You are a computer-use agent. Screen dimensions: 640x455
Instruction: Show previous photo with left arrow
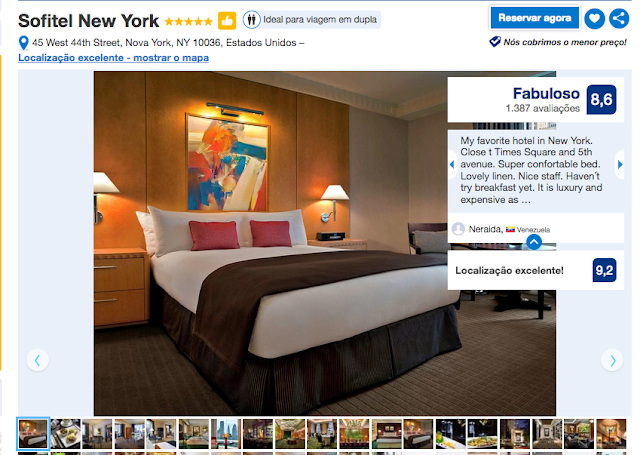38,360
